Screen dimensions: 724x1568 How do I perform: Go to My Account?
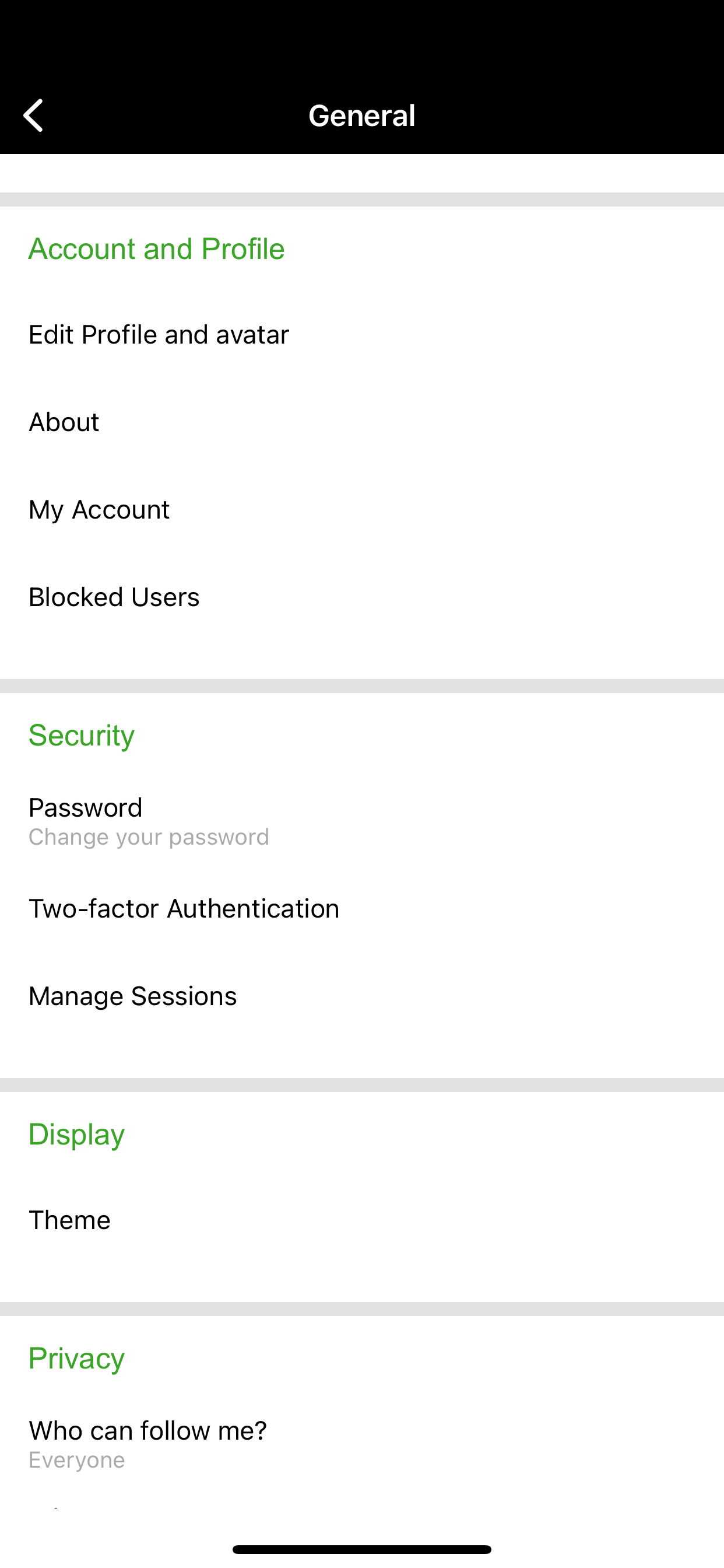pyautogui.click(x=362, y=509)
